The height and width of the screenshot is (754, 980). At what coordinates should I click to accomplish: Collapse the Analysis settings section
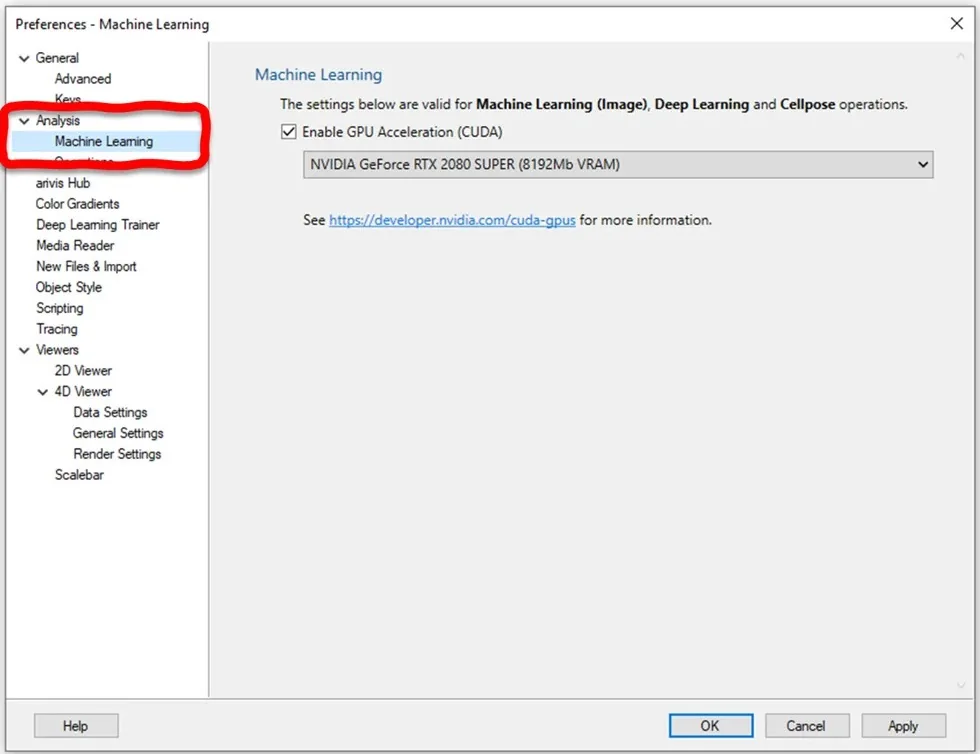click(23, 120)
